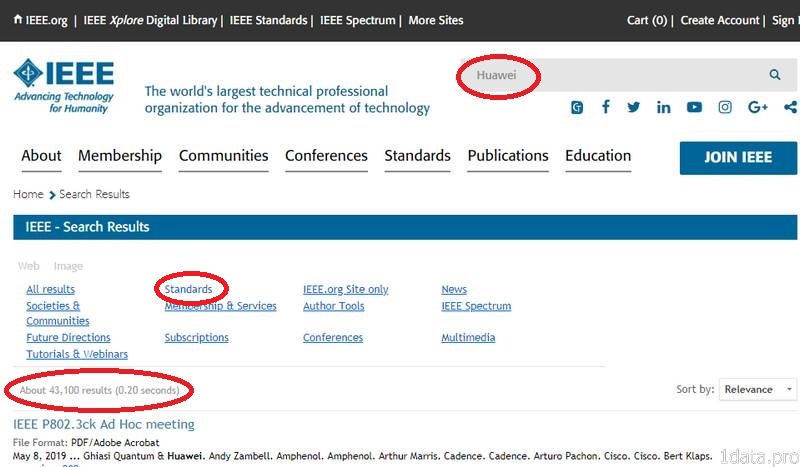The height and width of the screenshot is (467, 800).
Task: Filter results by Future Directions
Action: click(68, 337)
